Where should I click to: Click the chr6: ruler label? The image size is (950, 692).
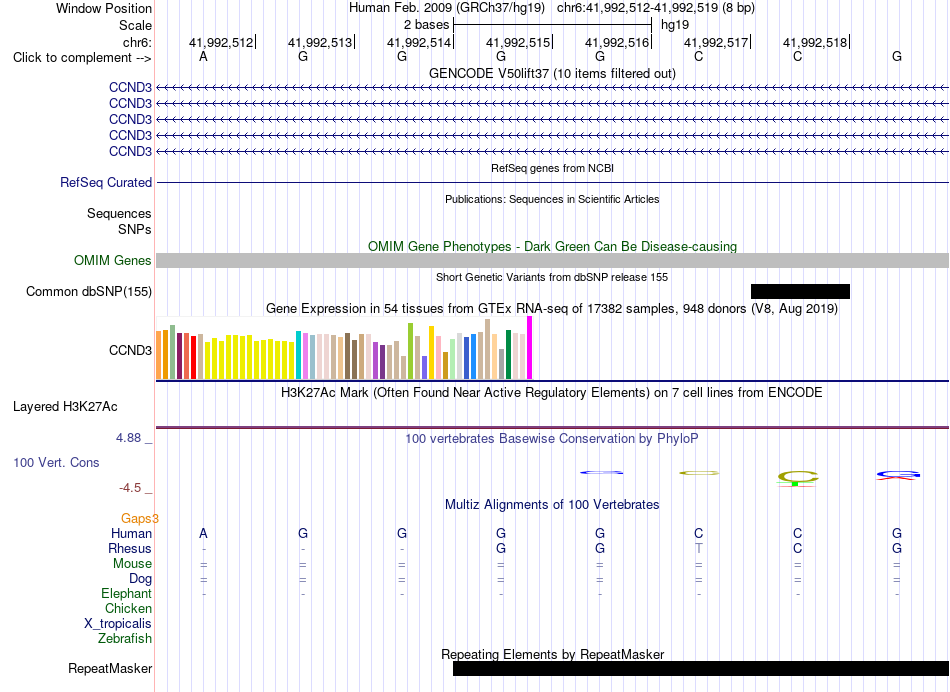pyautogui.click(x=137, y=42)
